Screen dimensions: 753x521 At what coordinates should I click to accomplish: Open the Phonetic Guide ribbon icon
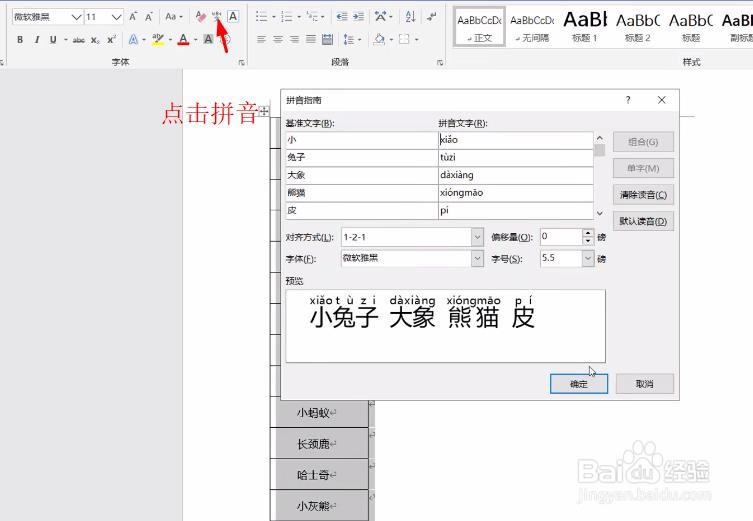(217, 16)
